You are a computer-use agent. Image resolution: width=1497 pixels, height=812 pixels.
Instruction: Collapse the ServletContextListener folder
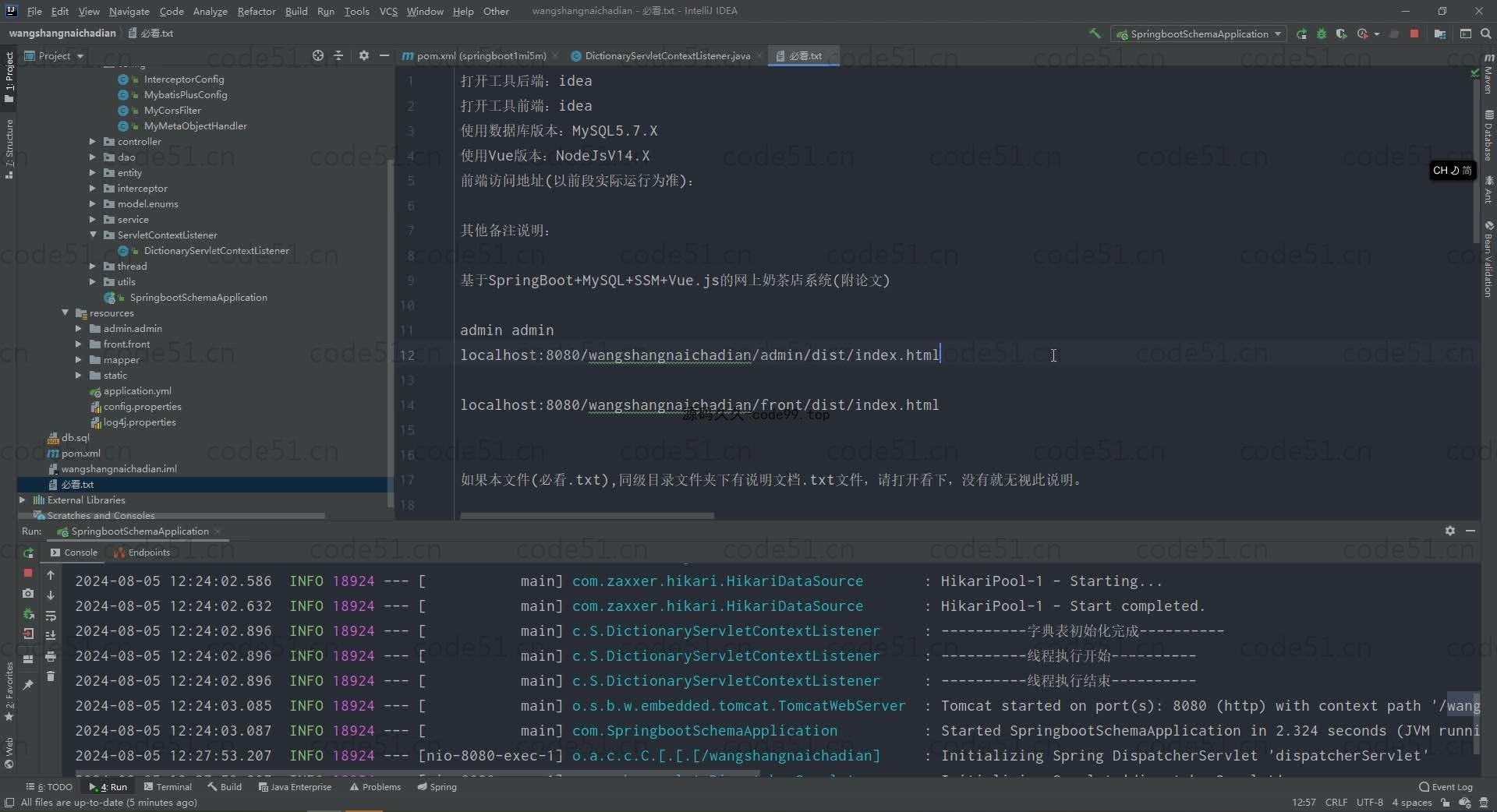click(93, 235)
